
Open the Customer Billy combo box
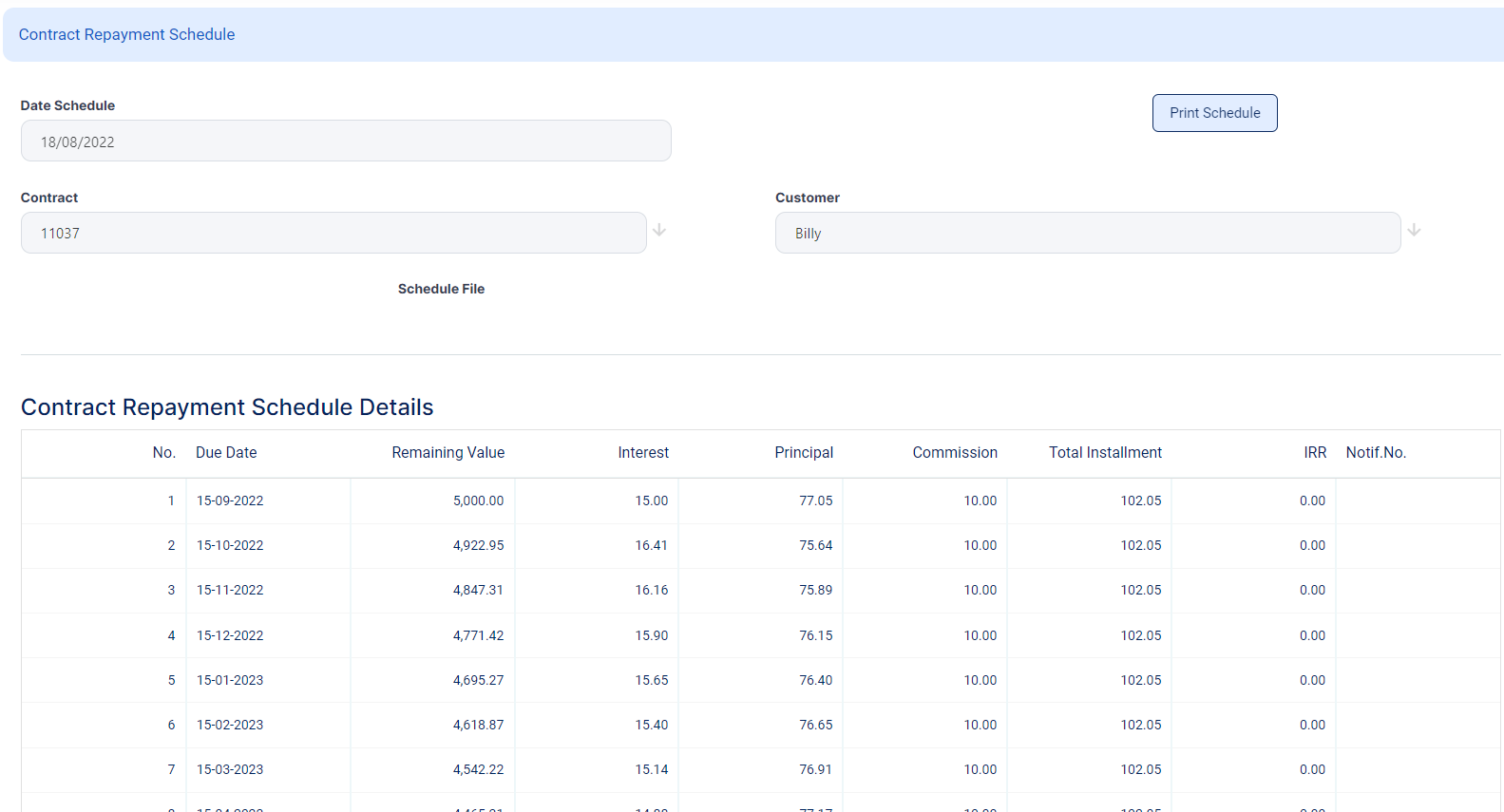(x=1087, y=234)
